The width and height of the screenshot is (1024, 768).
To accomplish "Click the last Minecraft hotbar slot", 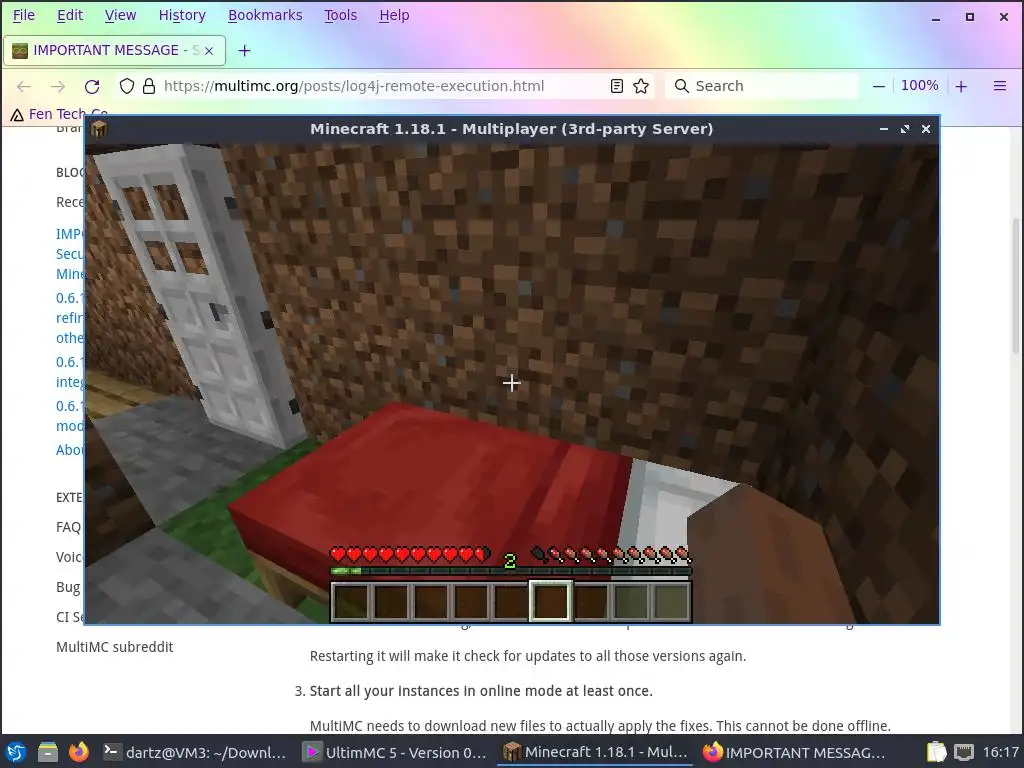I will pos(671,601).
